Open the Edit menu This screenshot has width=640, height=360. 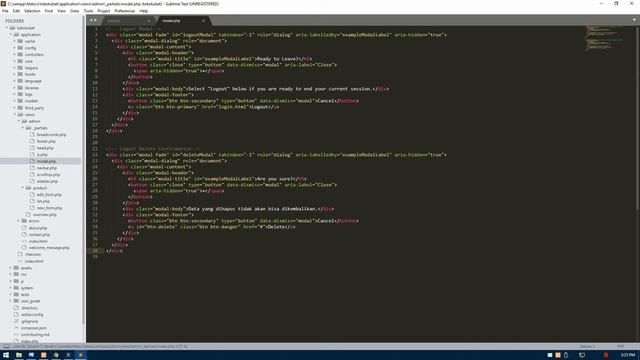coord(16,11)
